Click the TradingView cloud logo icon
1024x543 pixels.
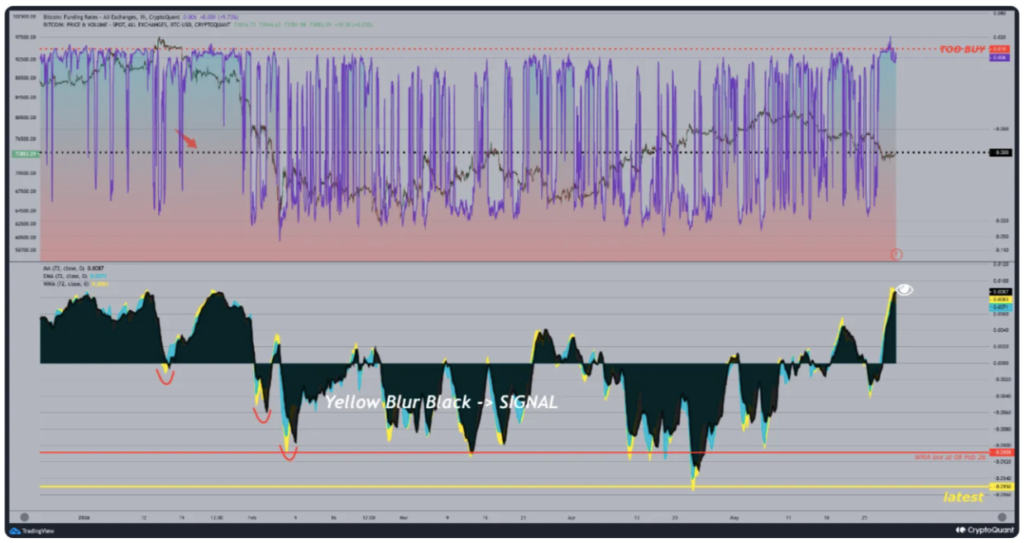tap(14, 531)
